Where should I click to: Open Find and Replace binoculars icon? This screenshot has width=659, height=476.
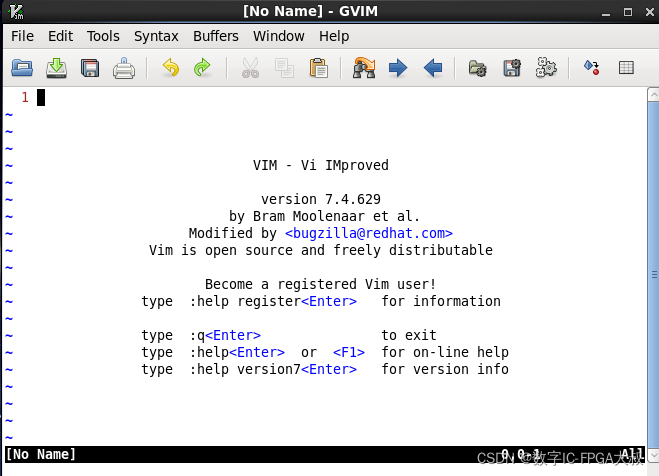pyautogui.click(x=364, y=68)
